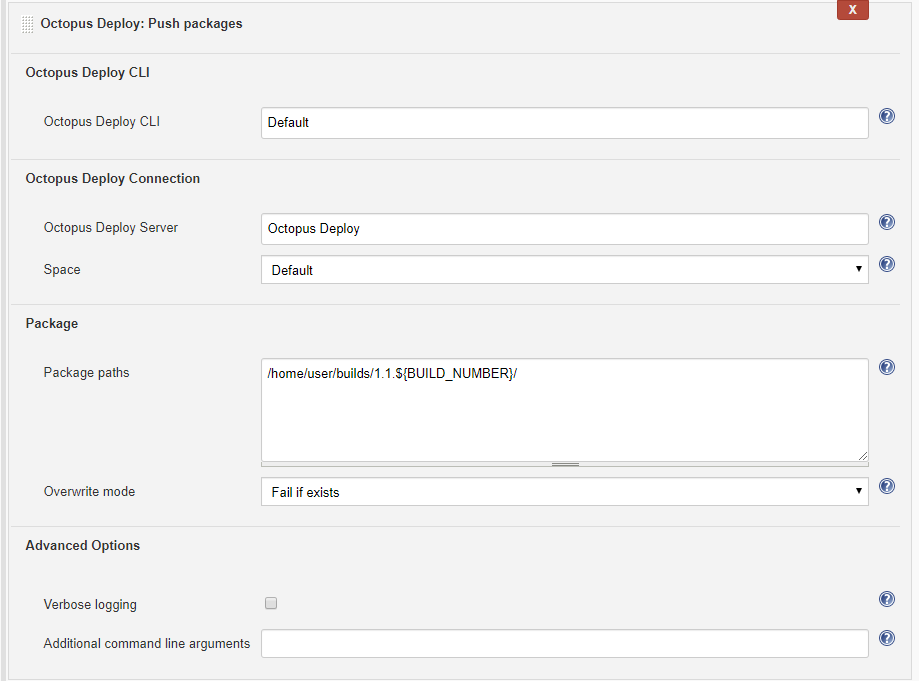Show help for Package paths
The image size is (919, 681).
(x=886, y=367)
